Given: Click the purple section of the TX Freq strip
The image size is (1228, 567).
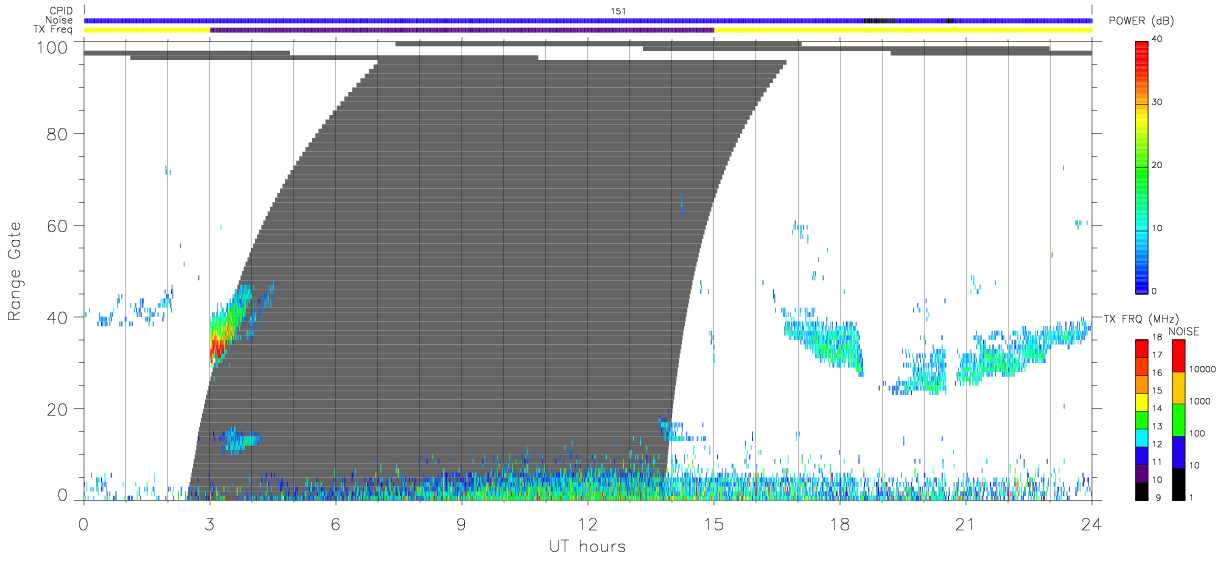Looking at the screenshot, I should [x=462, y=30].
